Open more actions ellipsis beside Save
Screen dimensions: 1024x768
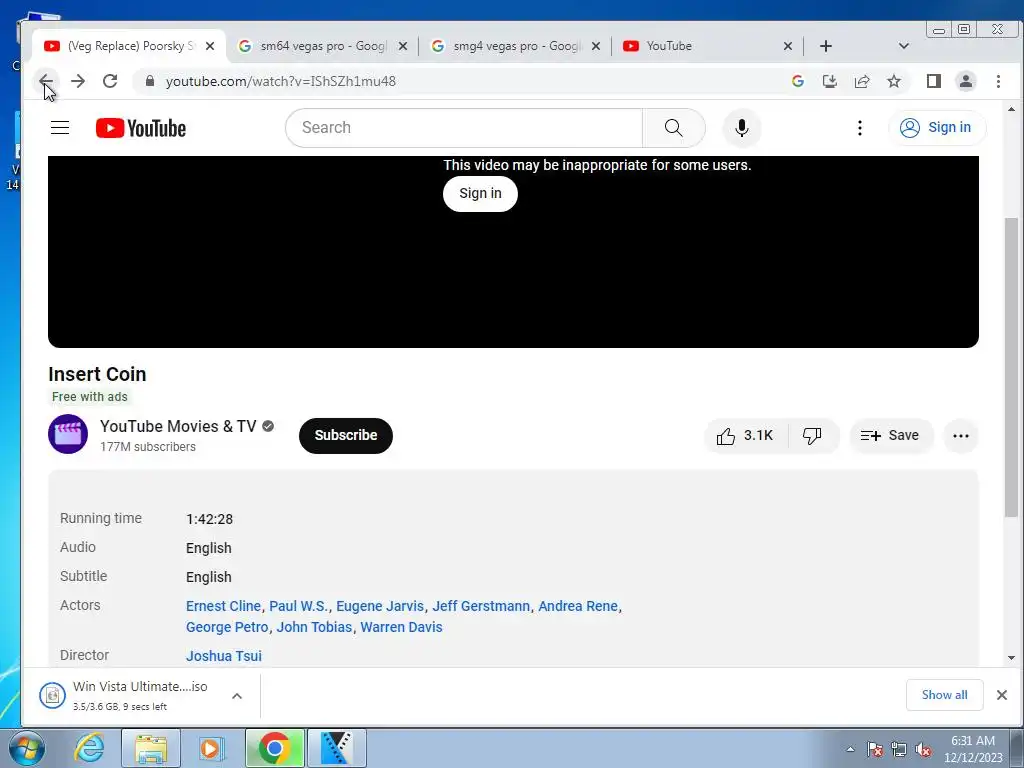961,436
